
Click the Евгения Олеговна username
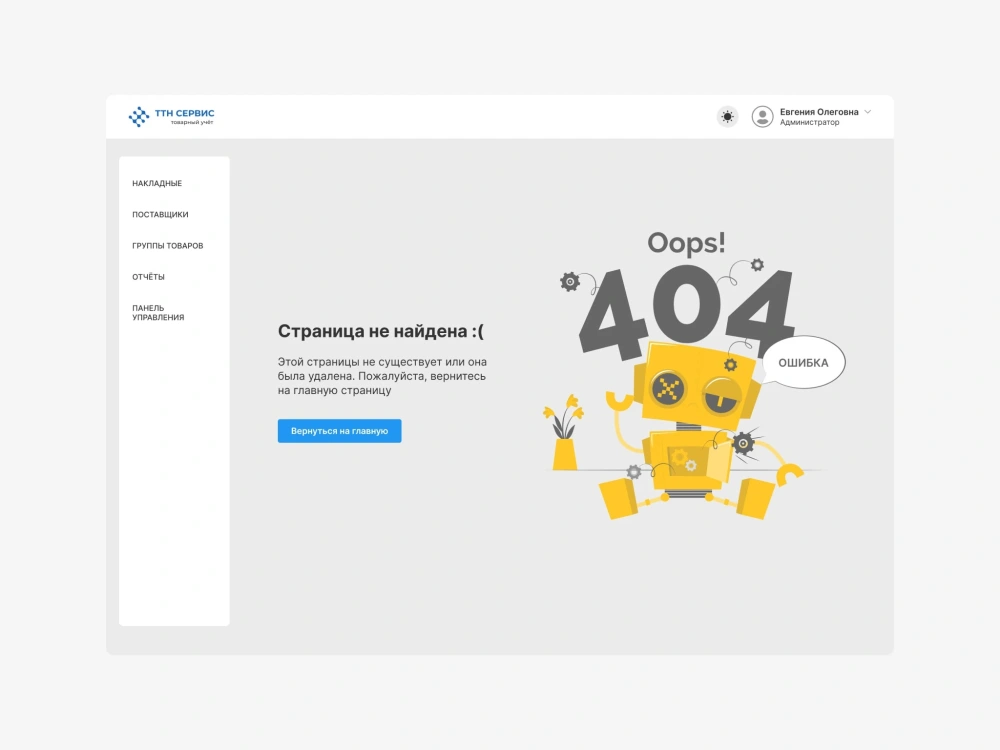click(x=819, y=112)
